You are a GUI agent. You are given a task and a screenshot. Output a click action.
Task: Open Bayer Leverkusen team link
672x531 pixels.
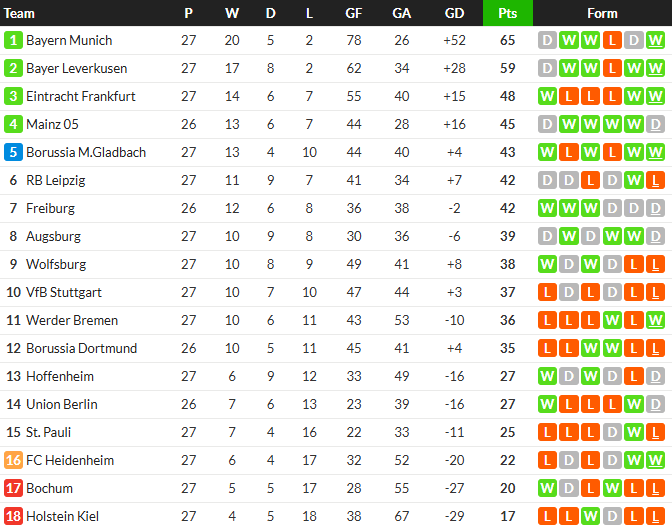pyautogui.click(x=75, y=69)
